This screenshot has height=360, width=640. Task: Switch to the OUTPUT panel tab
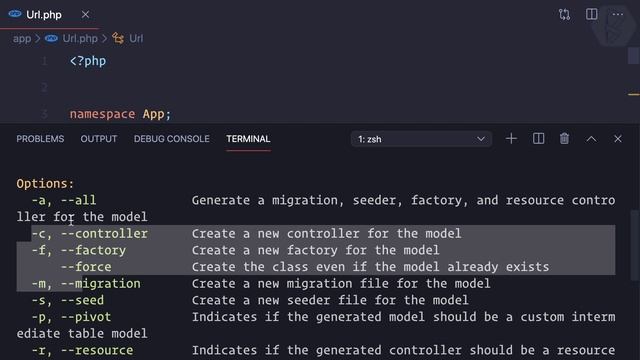click(98, 139)
